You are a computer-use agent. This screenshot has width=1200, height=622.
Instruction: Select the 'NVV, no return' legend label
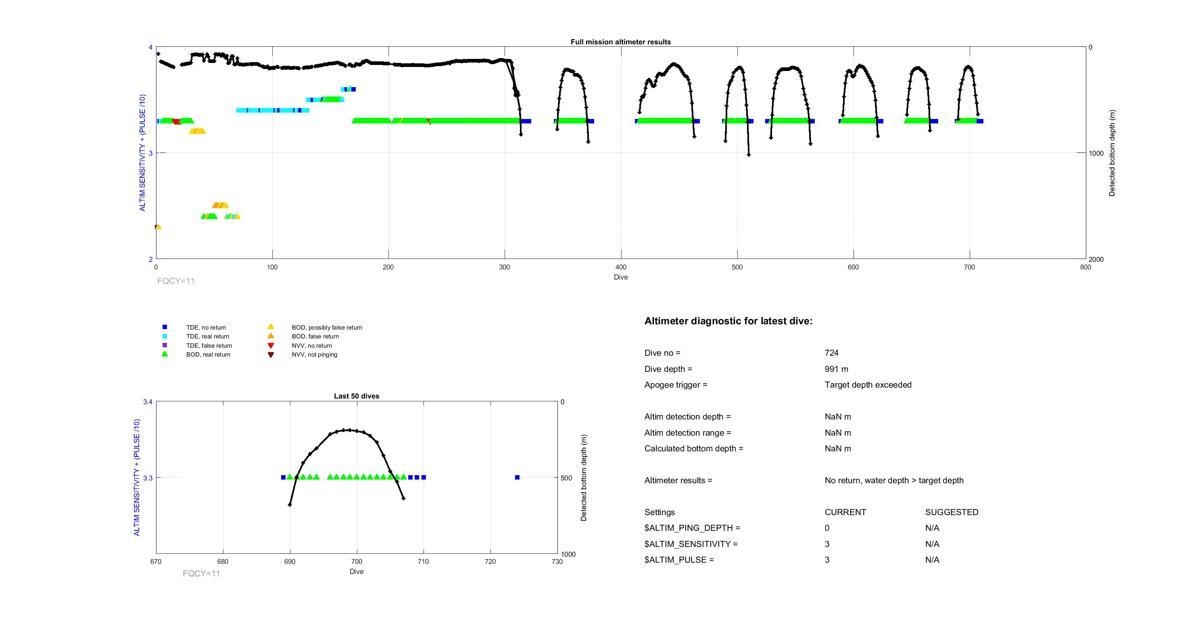pyautogui.click(x=312, y=345)
